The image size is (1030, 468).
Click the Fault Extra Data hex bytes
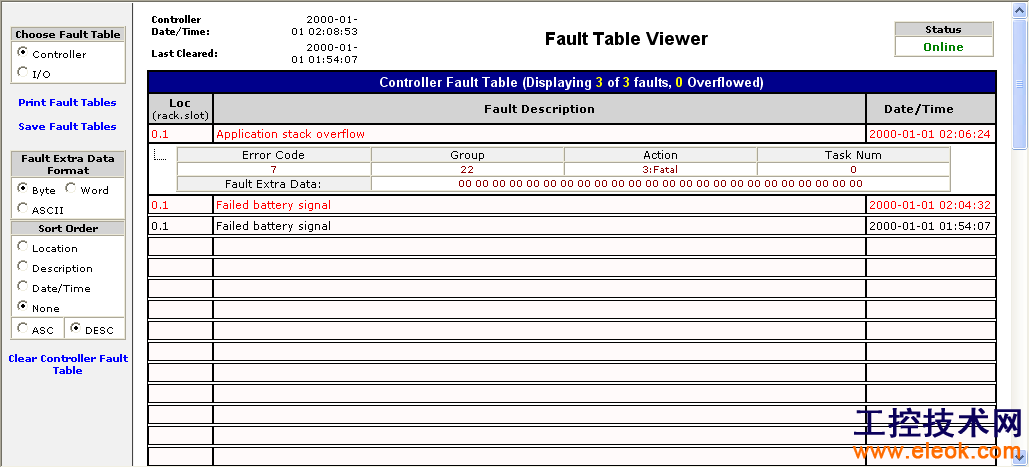click(x=660, y=183)
